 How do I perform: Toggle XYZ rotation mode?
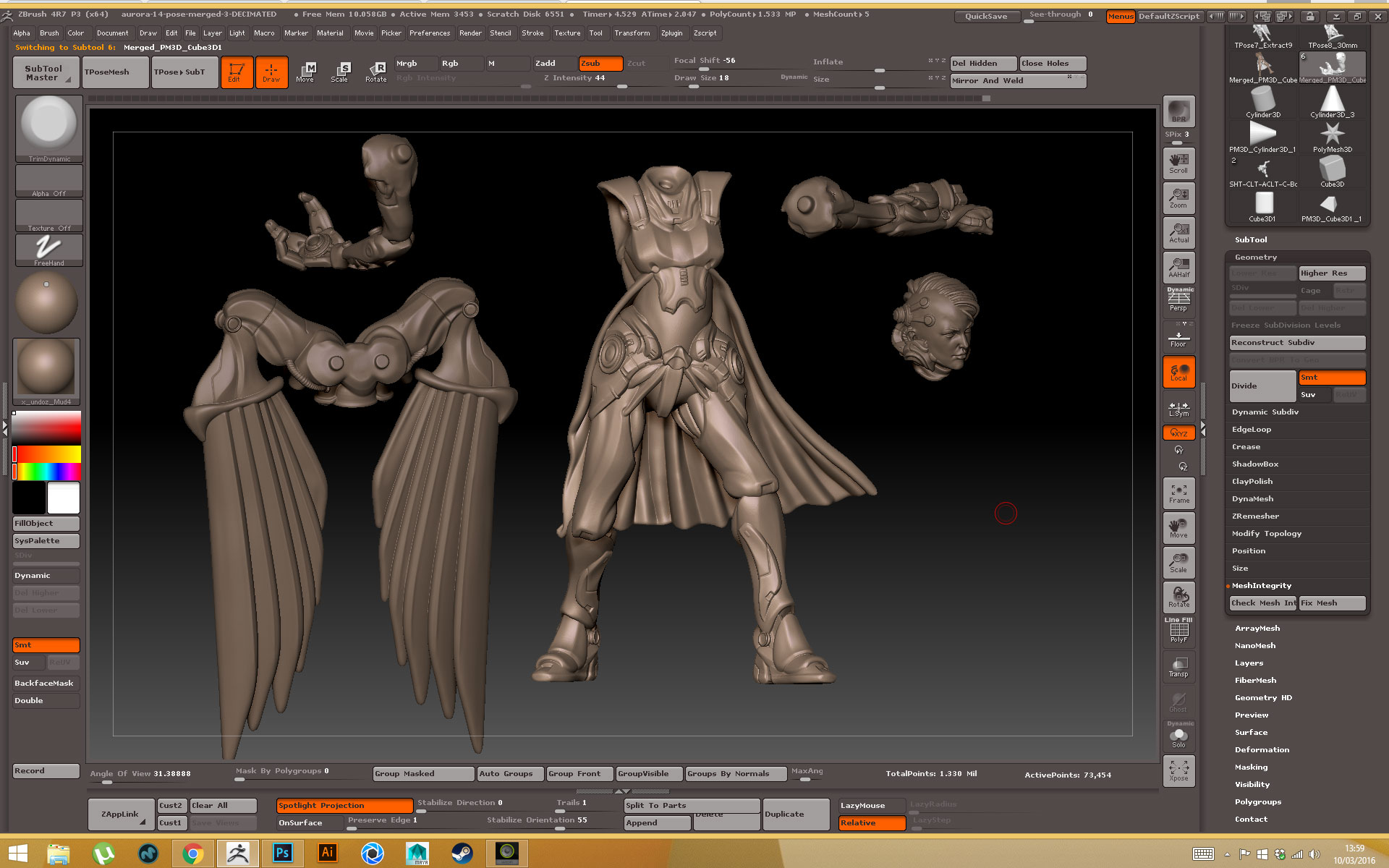[x=1178, y=433]
